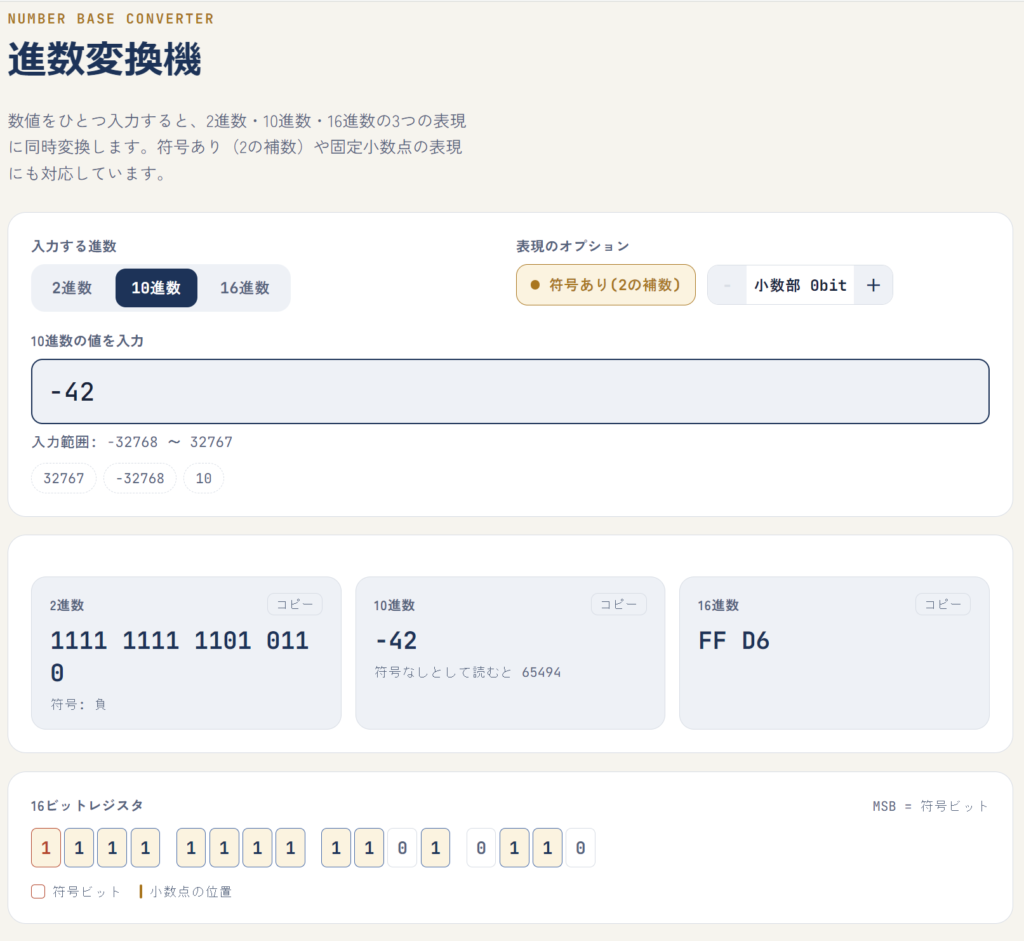Toggle 符号あり(2の補数) signed option
This screenshot has width=1024, height=941.
coord(605,285)
